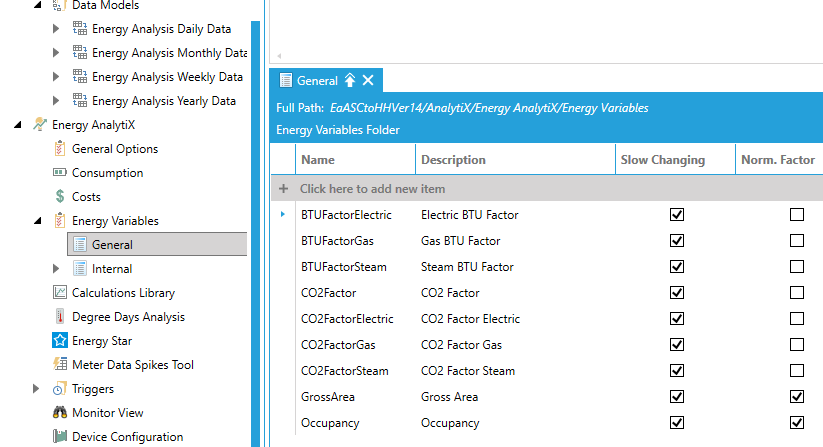
Task: Select Device Configuration in the tree
Action: (x=127, y=437)
